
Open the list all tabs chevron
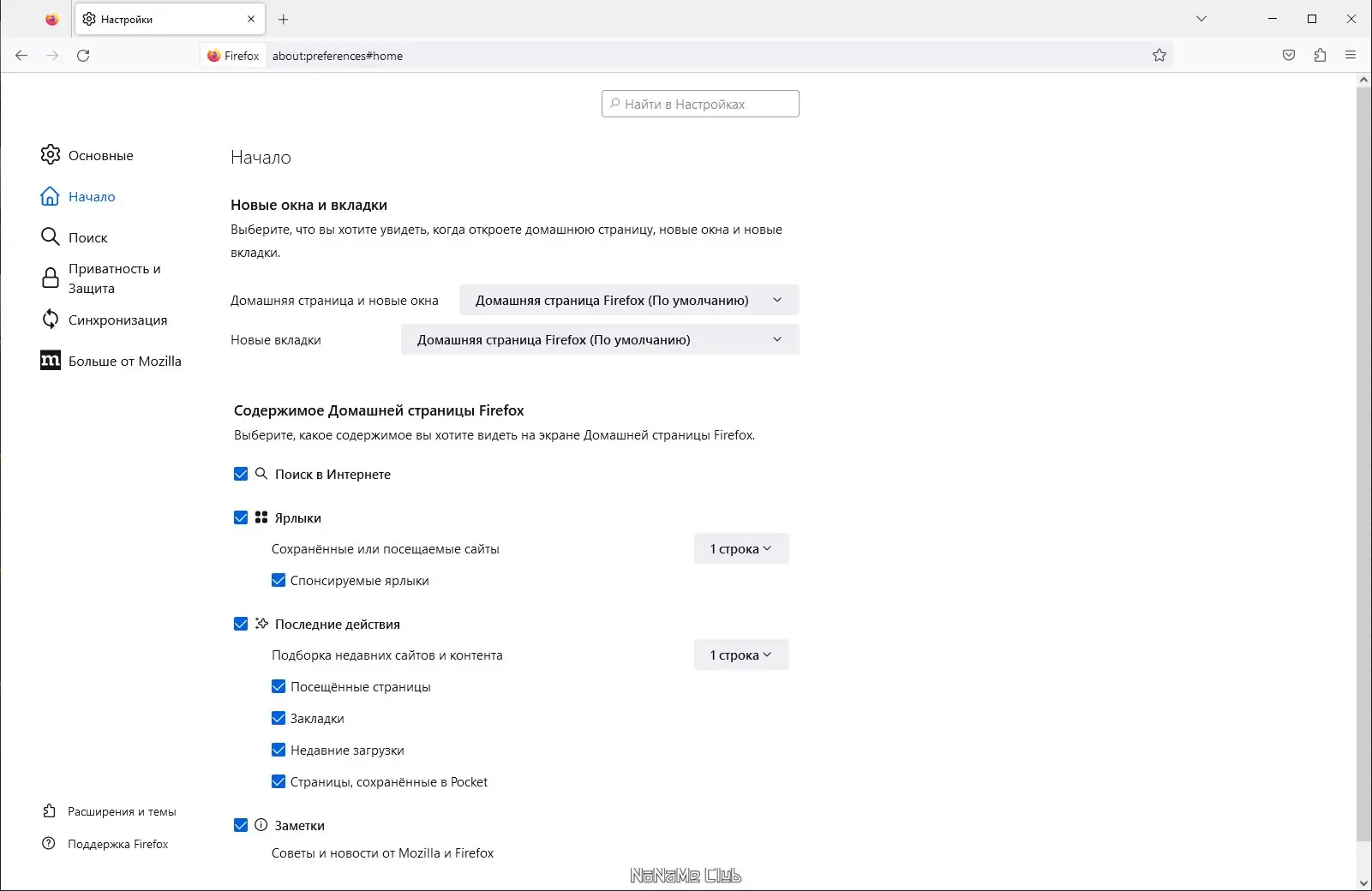[x=1201, y=19]
